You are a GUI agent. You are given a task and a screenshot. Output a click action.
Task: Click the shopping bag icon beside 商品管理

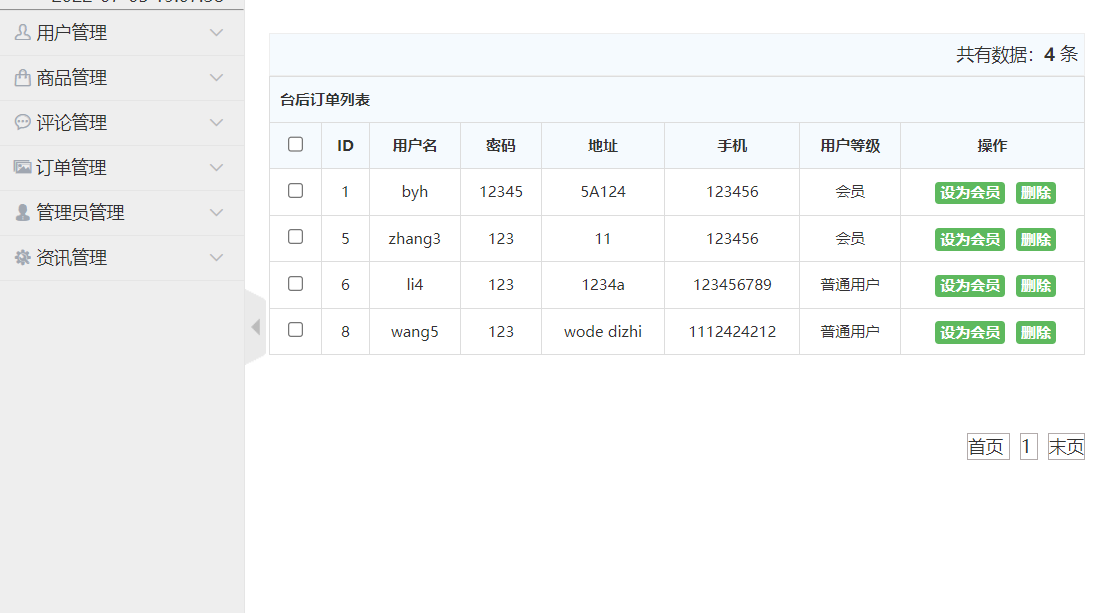22,77
